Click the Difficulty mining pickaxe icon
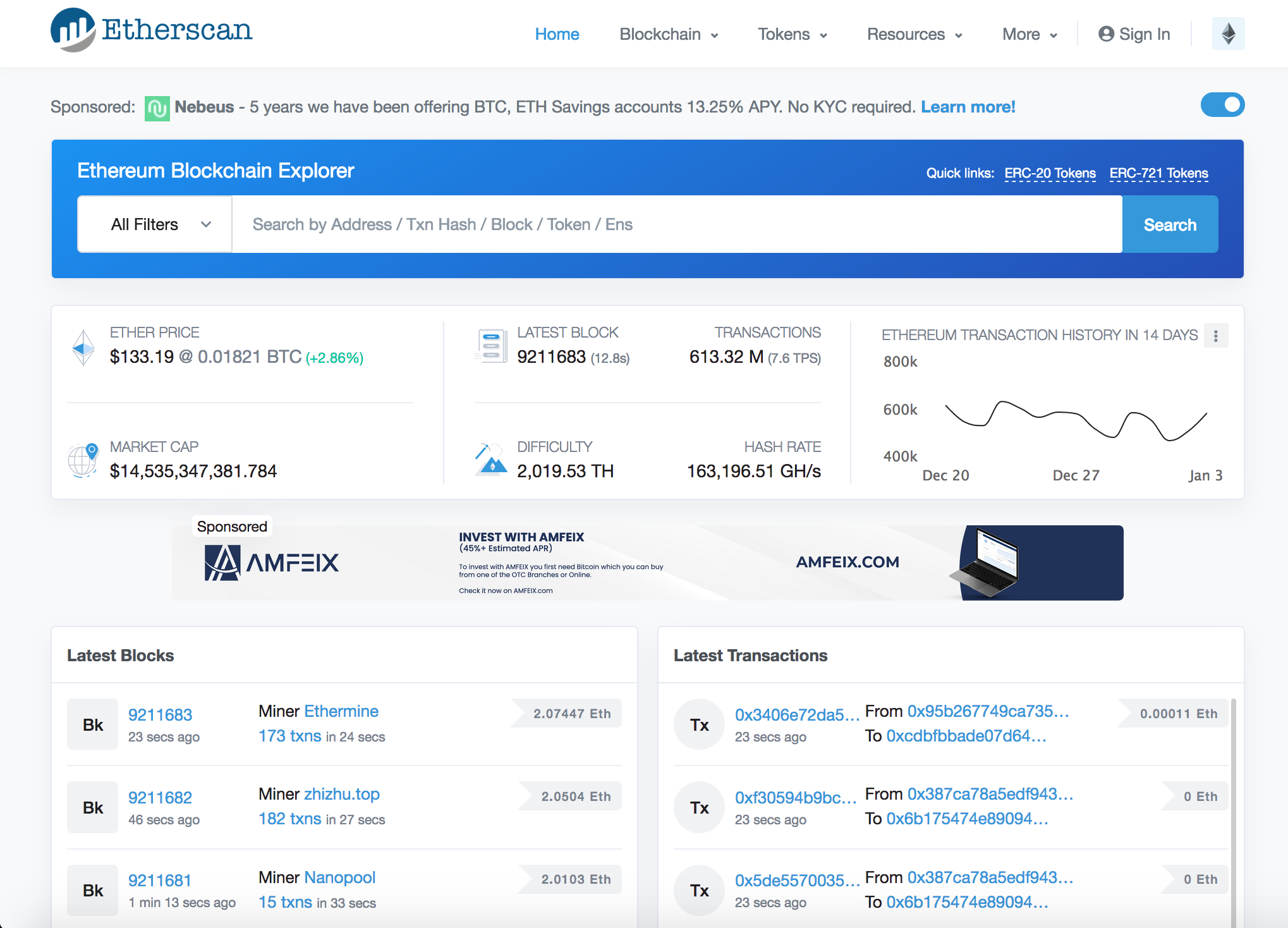1288x928 pixels. 490,460
